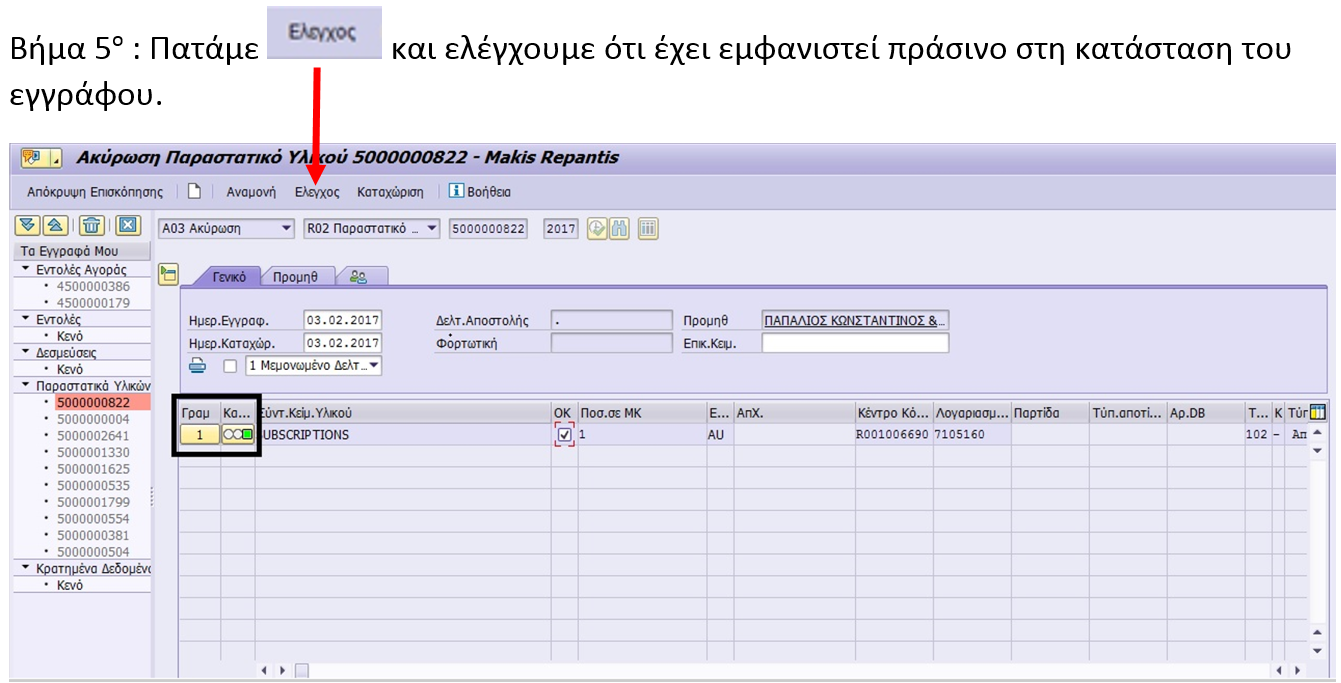Collapse all nodes in document tree
The image size is (1341, 683).
57,226
